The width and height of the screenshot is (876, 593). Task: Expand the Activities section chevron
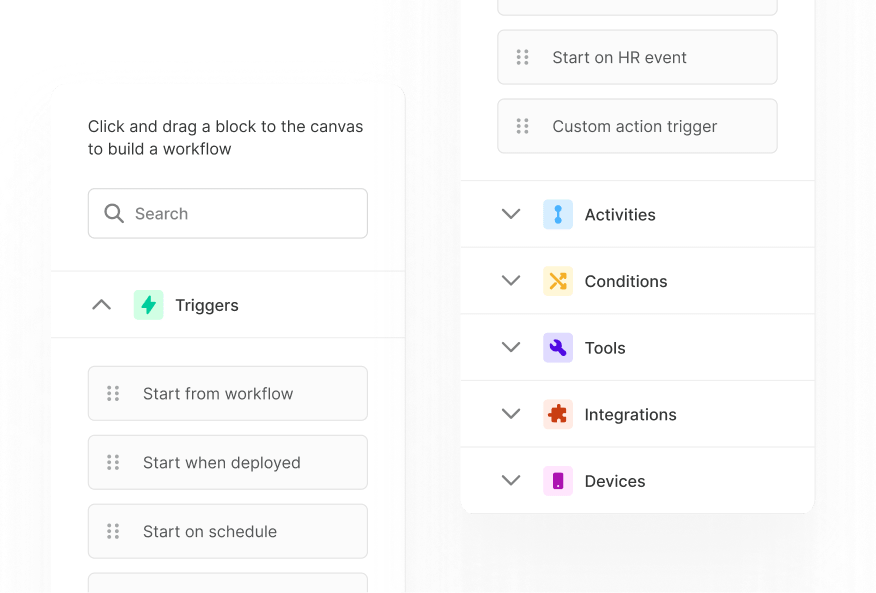[511, 214]
